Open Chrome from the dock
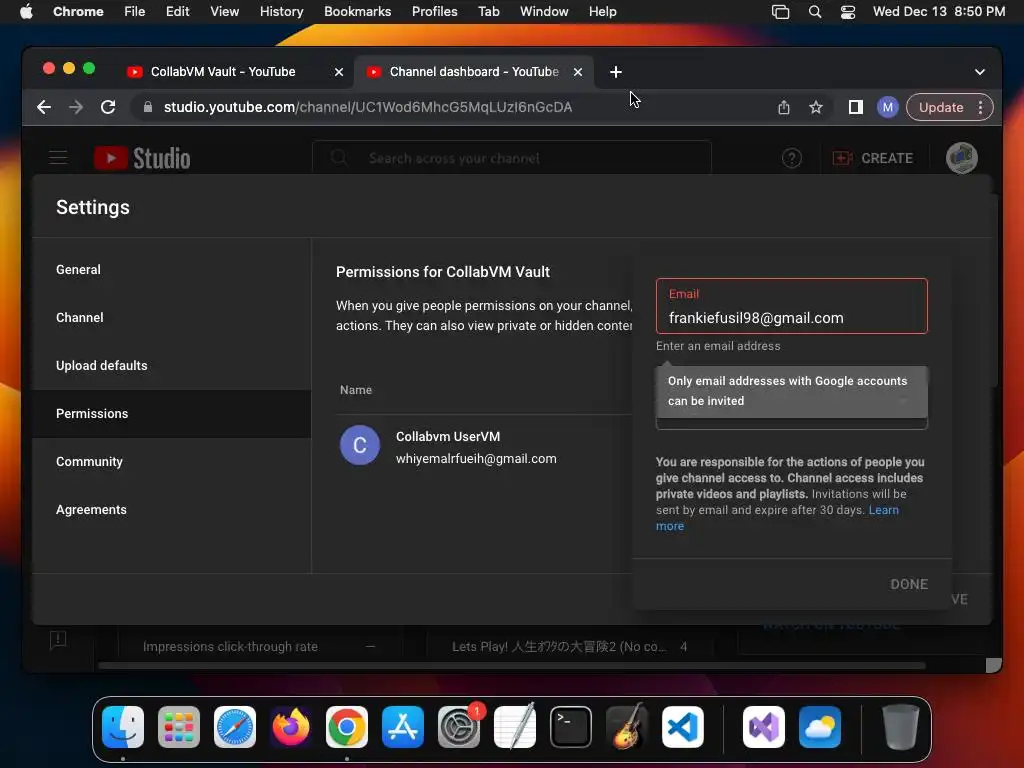1024x768 pixels. [x=347, y=727]
